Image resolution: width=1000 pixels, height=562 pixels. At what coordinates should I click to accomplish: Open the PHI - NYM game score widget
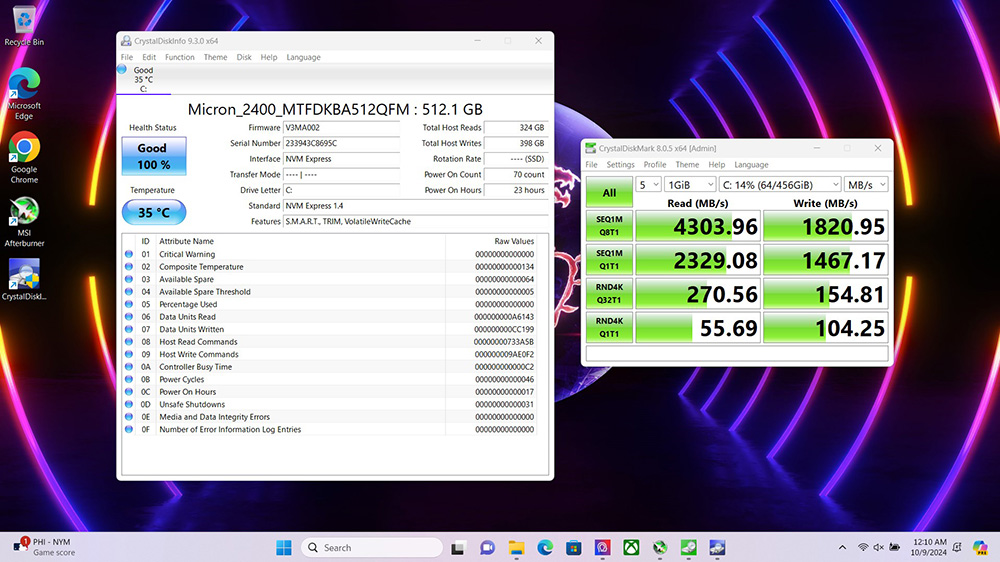coord(43,547)
